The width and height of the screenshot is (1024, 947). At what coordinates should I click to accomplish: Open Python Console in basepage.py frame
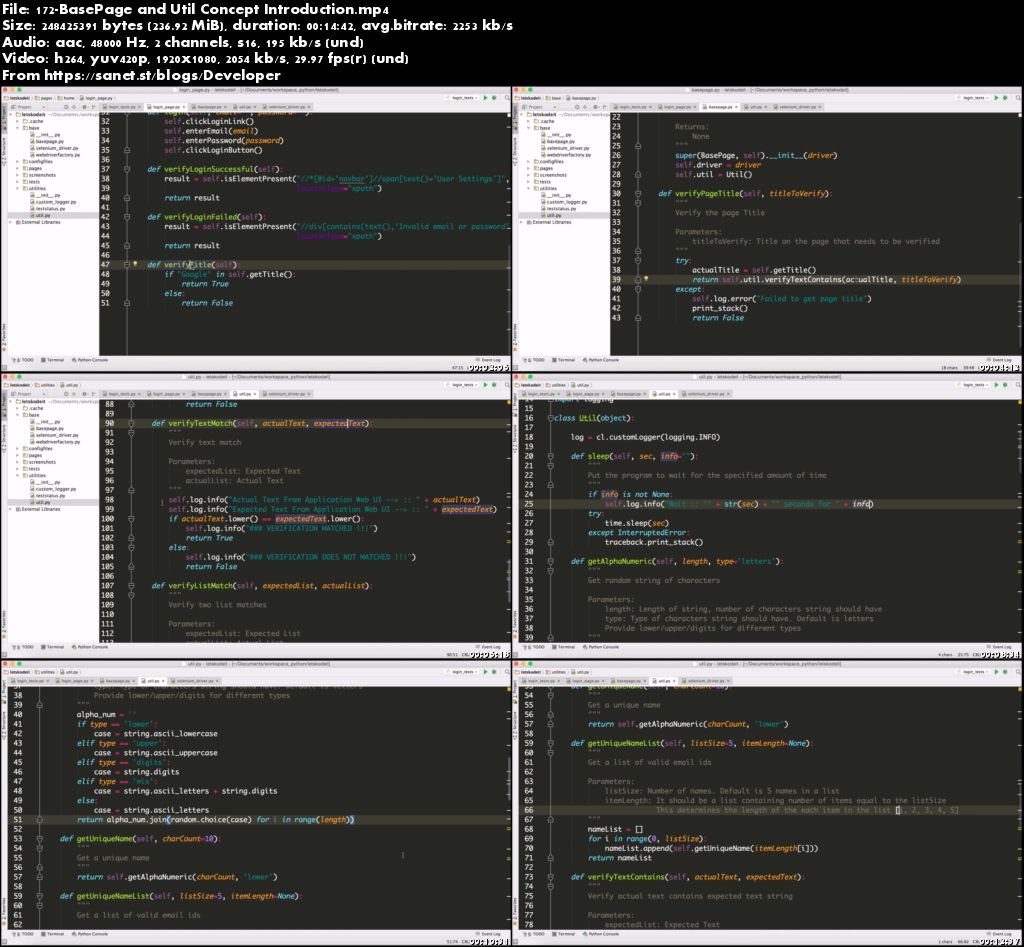point(601,360)
